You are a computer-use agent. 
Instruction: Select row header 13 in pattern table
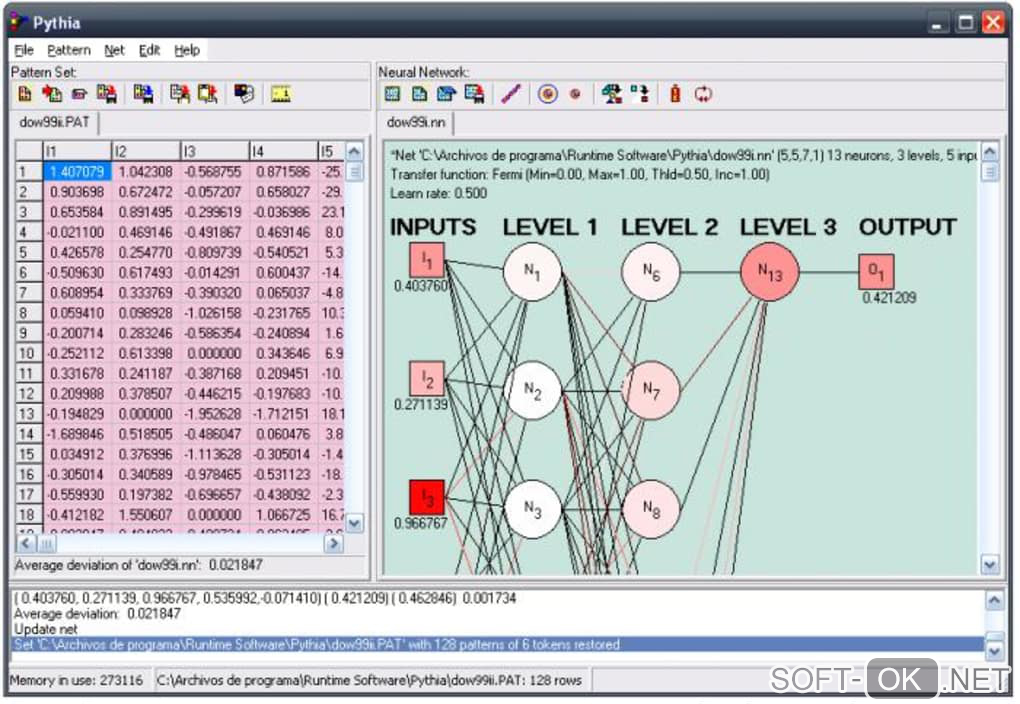pos(29,414)
